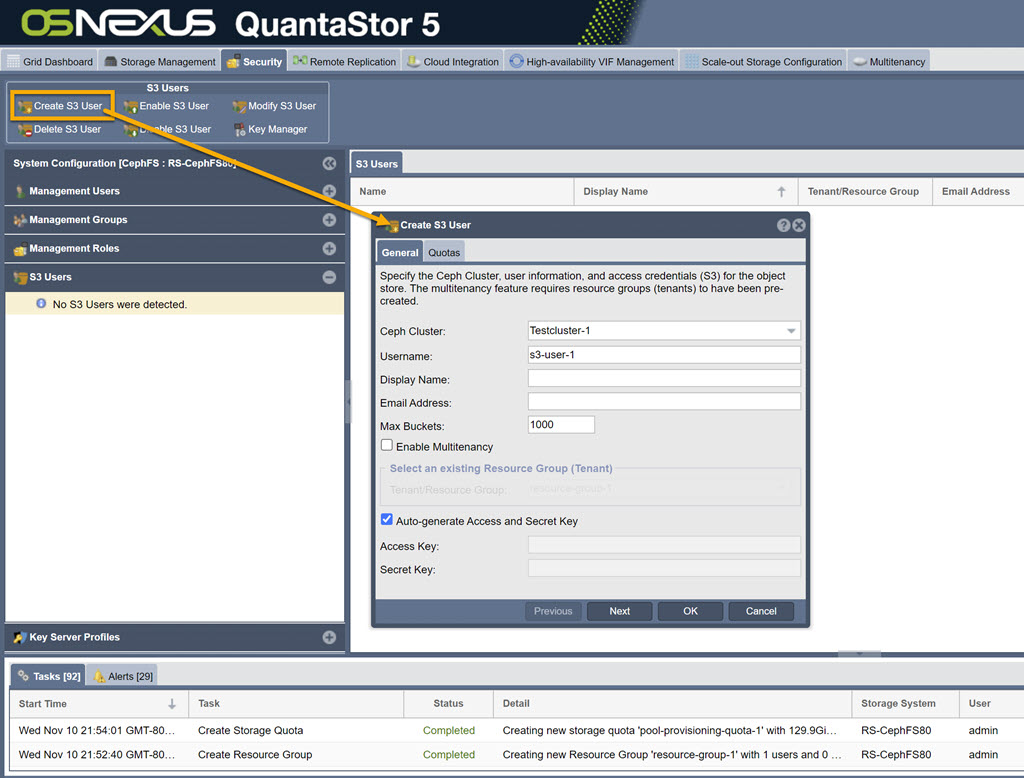Enable the Multitenancy checkbox
1024x778 pixels.
click(387, 445)
